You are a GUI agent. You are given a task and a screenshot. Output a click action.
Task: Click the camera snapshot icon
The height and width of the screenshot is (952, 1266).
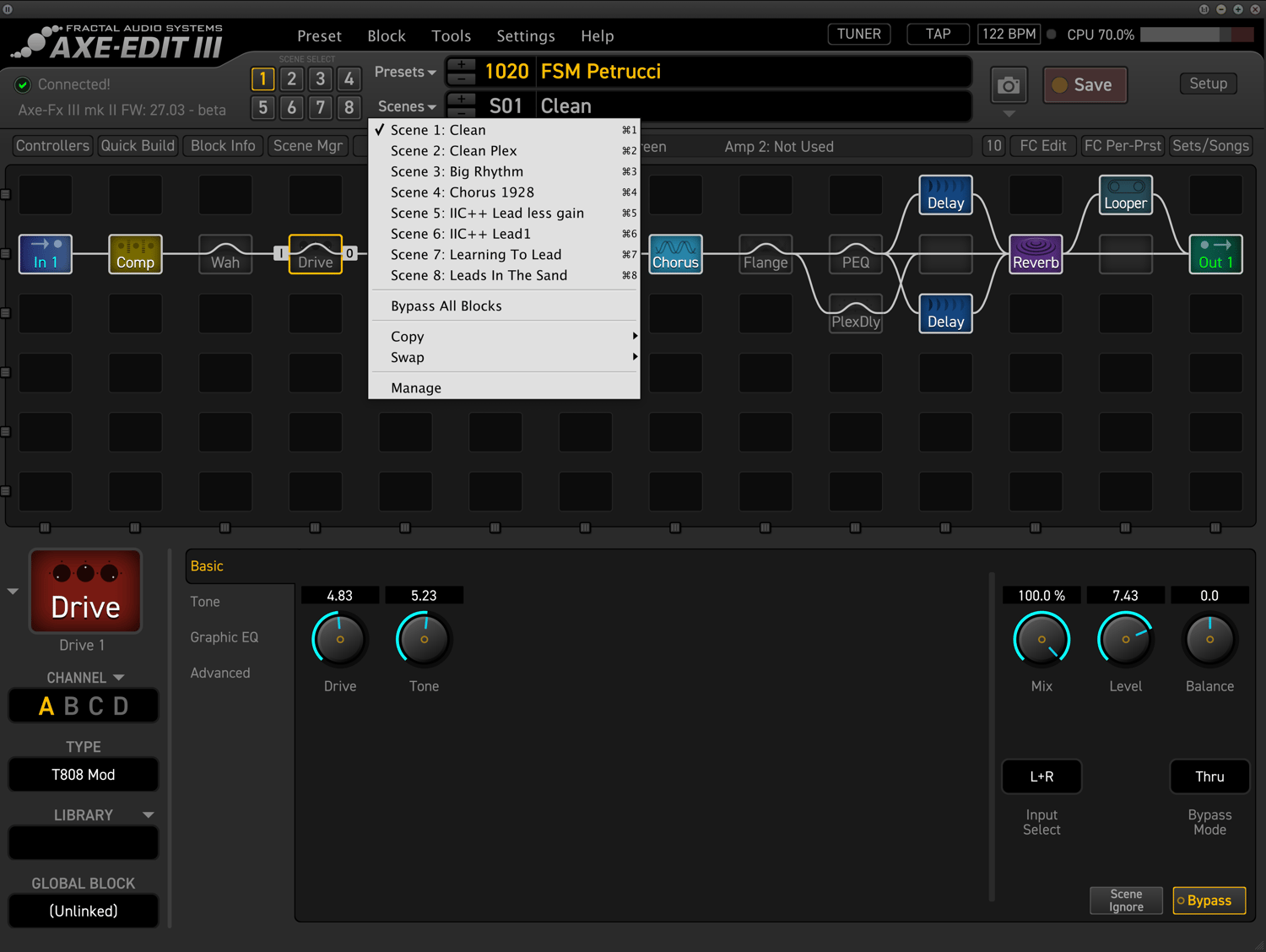click(x=1009, y=85)
